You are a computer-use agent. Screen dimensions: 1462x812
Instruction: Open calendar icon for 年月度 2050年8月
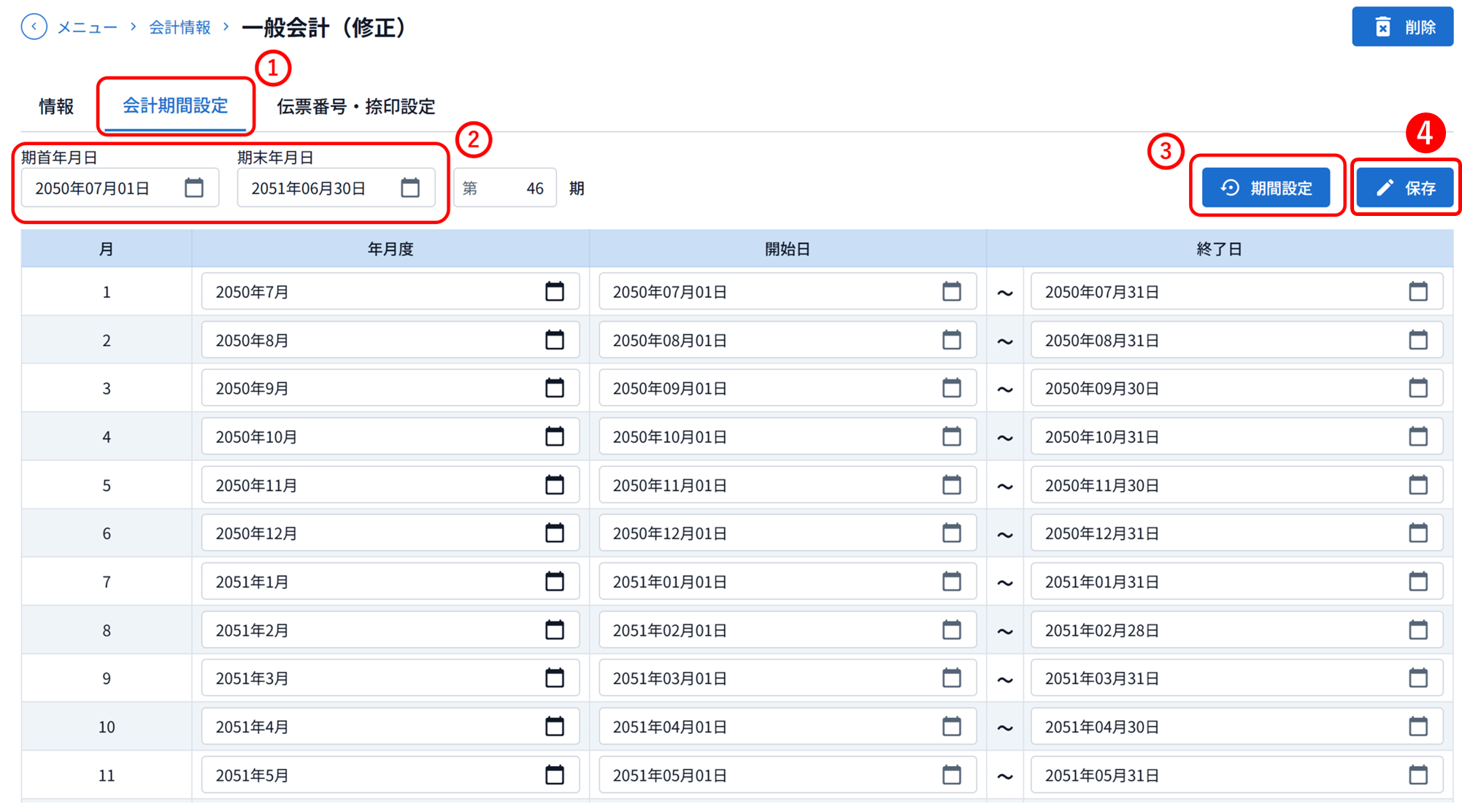555,339
